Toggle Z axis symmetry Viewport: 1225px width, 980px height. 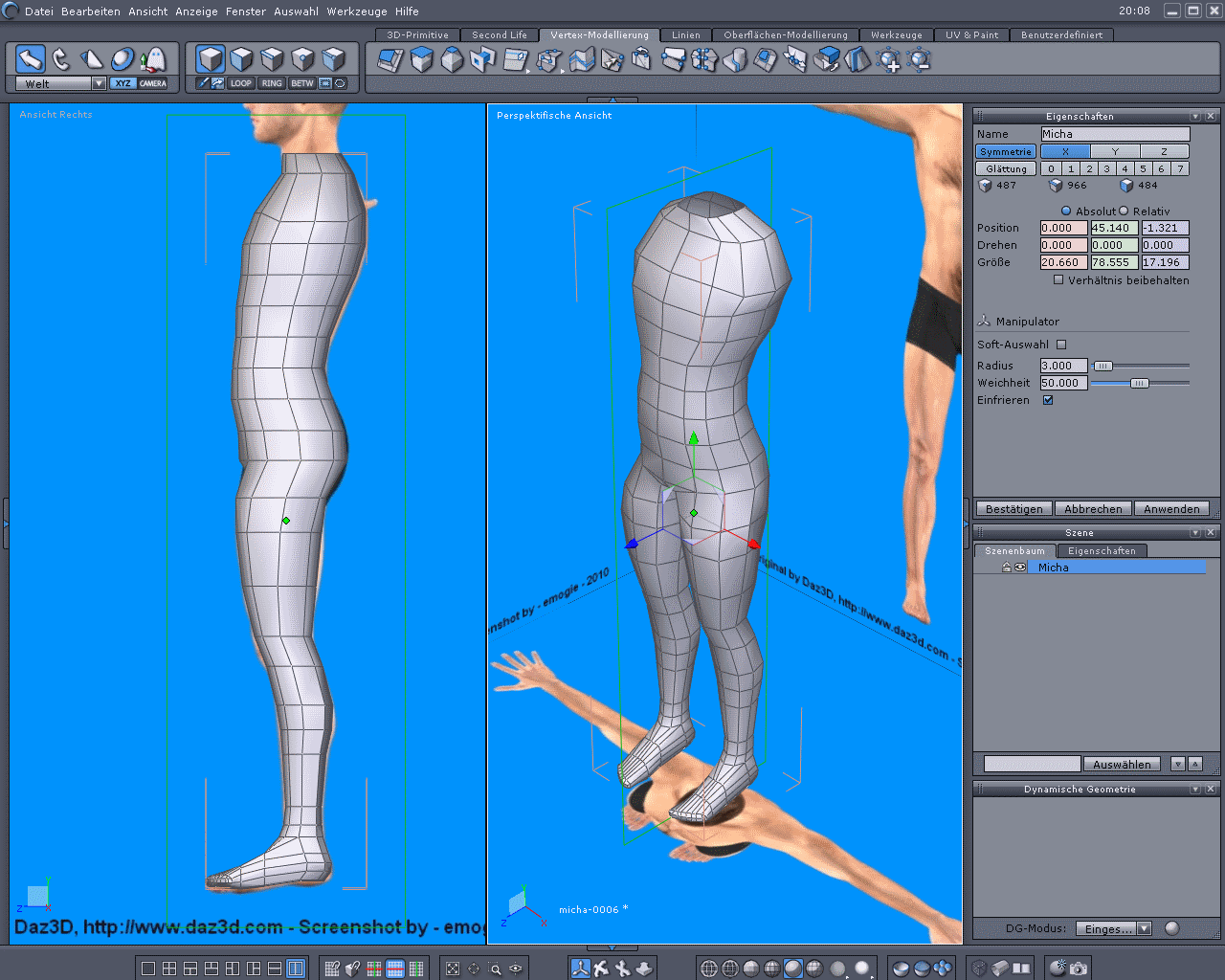point(1165,151)
